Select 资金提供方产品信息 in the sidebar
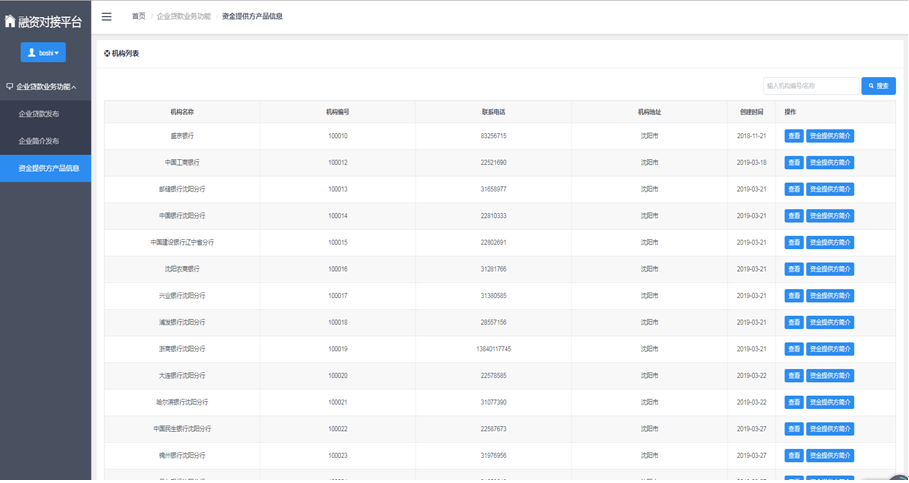This screenshot has width=909, height=483. click(x=48, y=168)
